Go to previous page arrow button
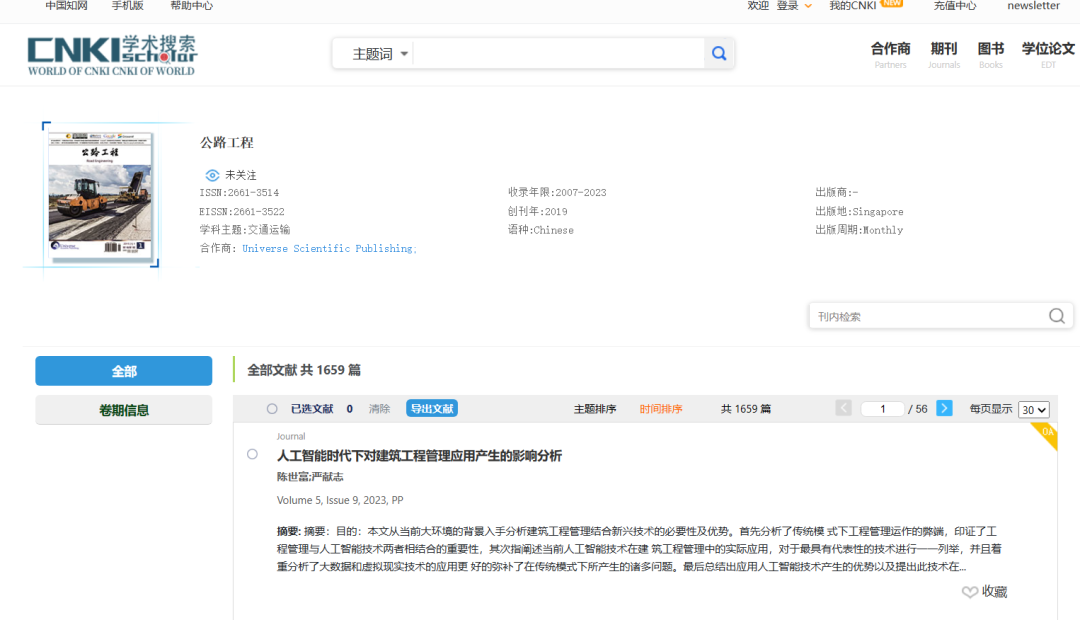 coord(844,409)
